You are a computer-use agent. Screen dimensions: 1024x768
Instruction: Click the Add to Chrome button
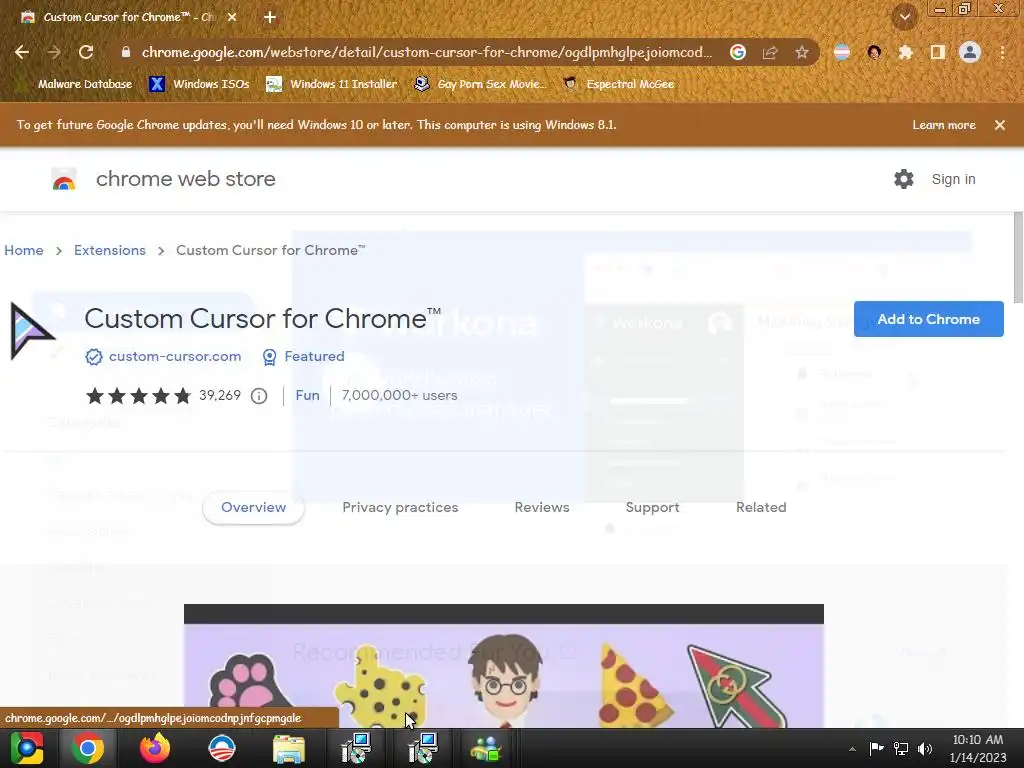click(x=929, y=319)
